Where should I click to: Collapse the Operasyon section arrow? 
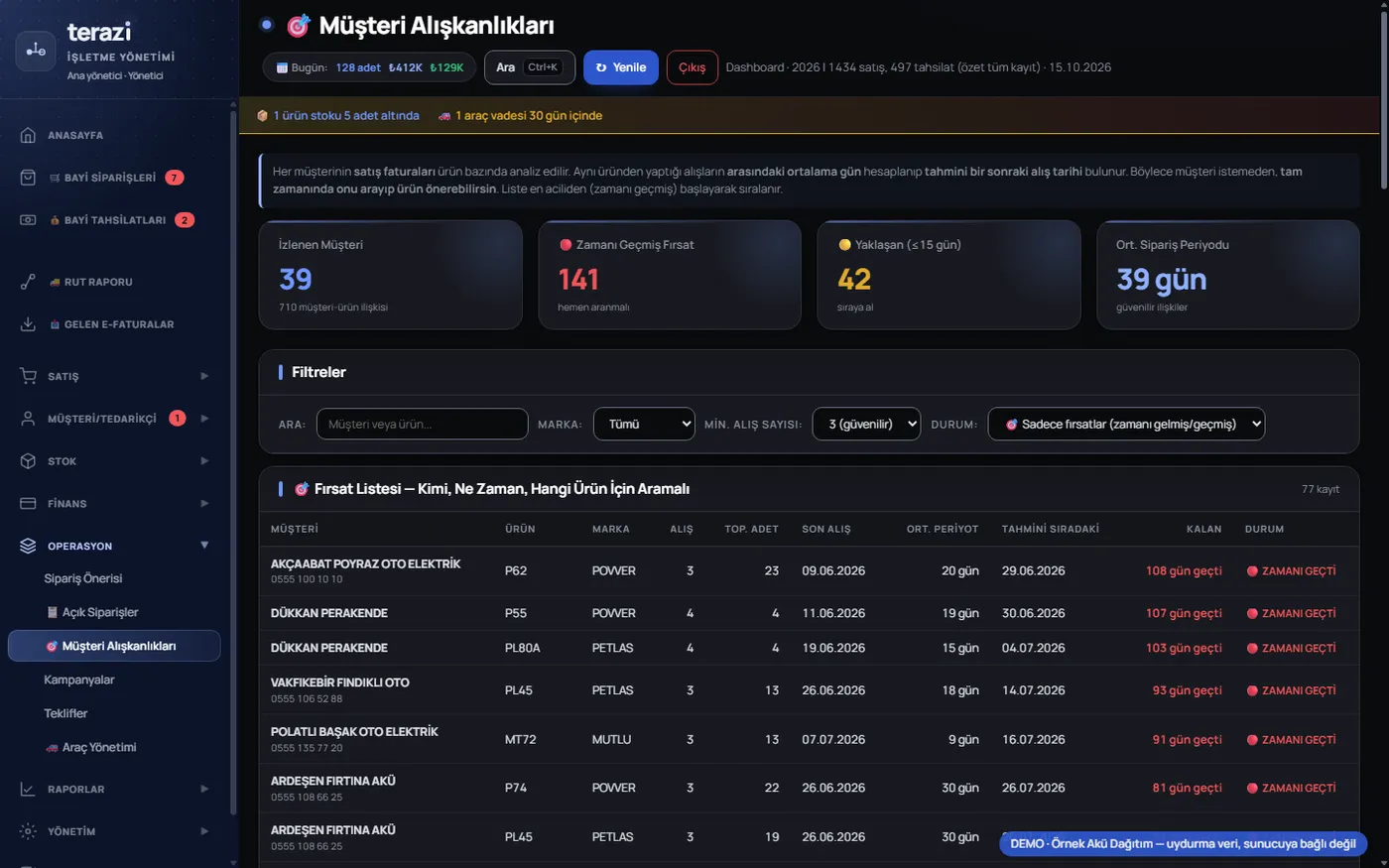(x=204, y=546)
